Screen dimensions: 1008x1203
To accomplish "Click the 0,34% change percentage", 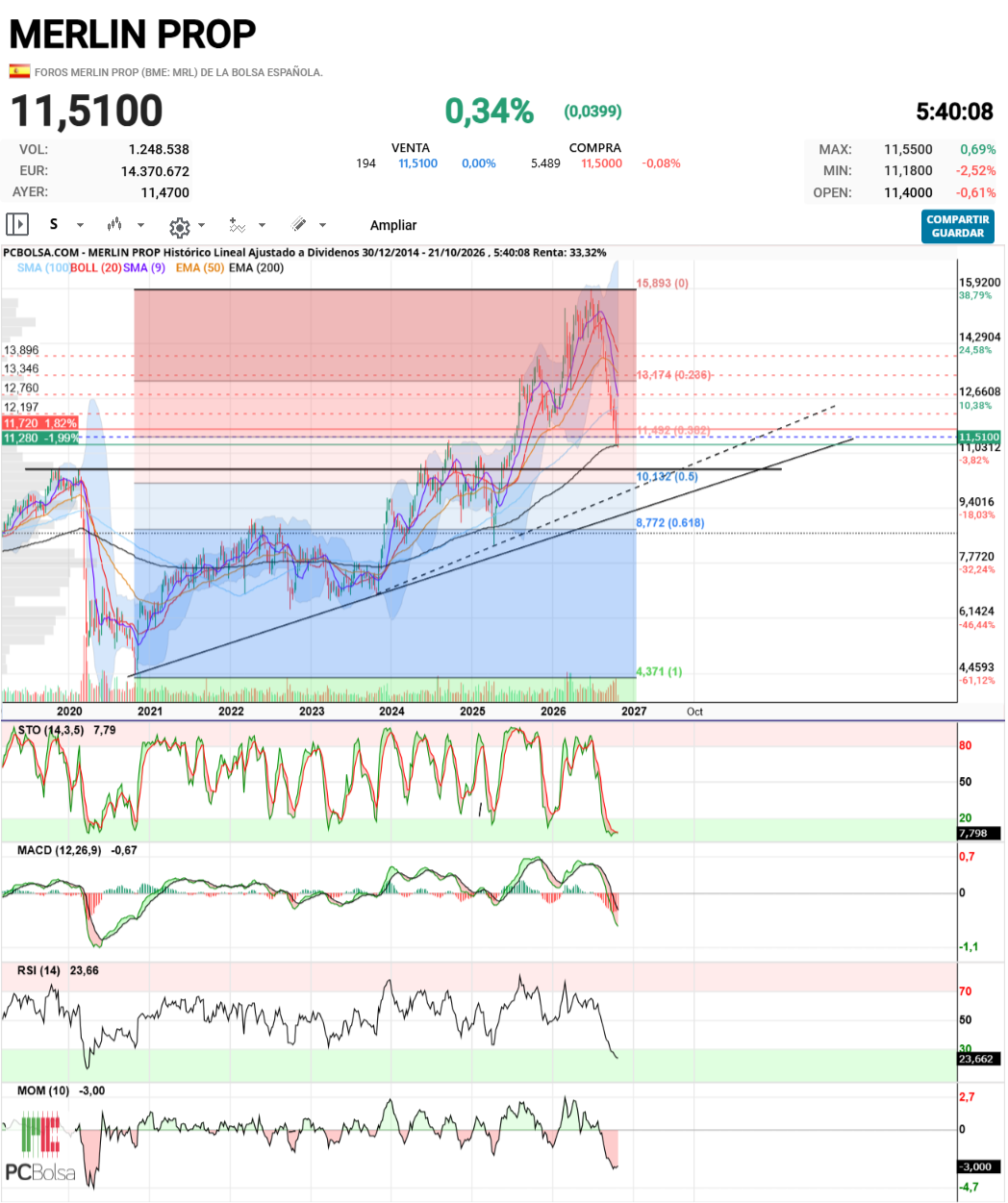I will coord(489,112).
